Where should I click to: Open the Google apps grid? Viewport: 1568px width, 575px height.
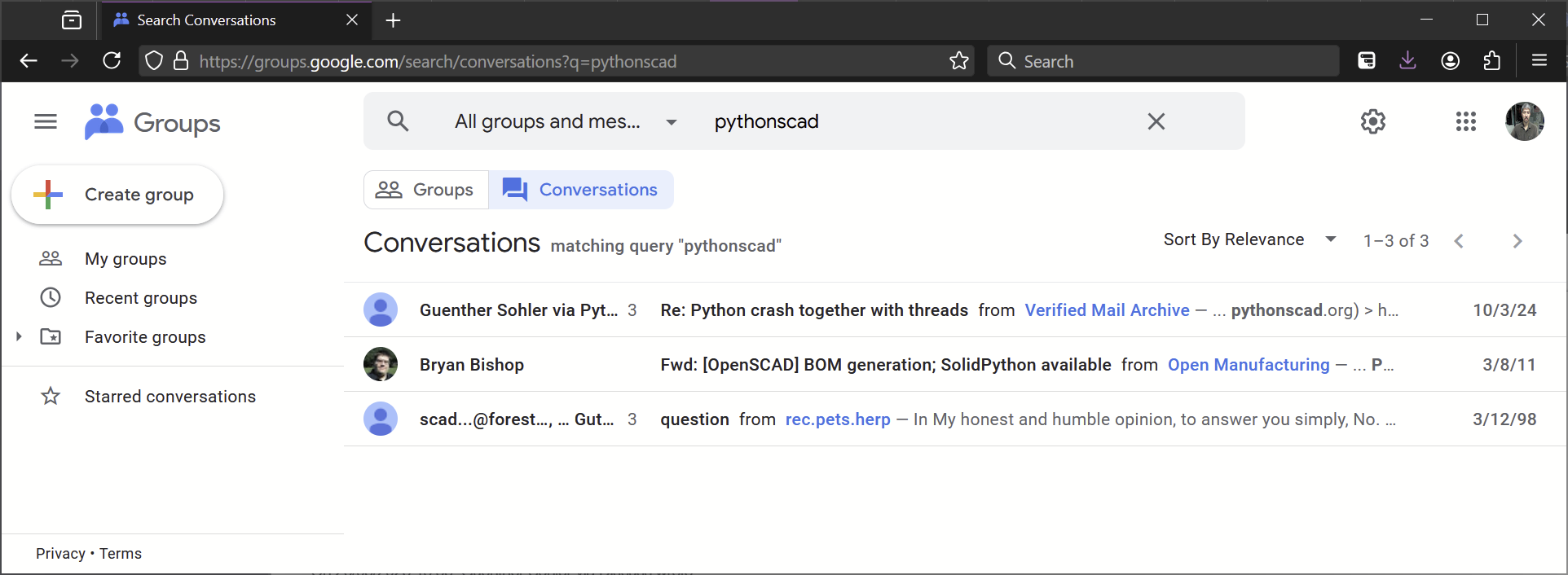point(1465,121)
